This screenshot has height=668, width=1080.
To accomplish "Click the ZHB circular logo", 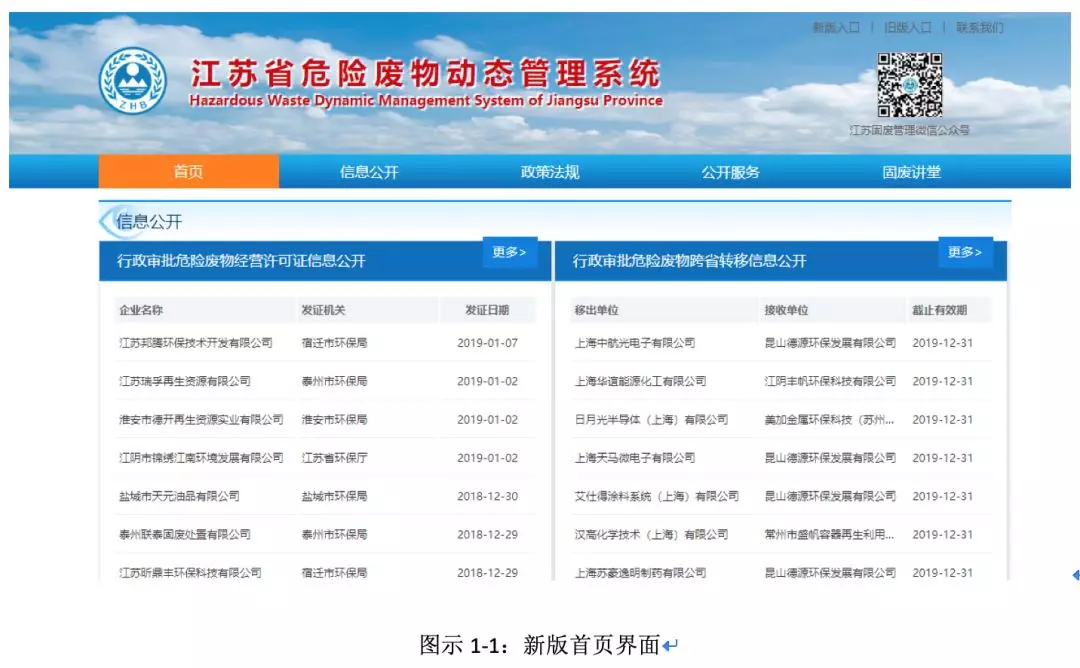I will tap(133, 80).
